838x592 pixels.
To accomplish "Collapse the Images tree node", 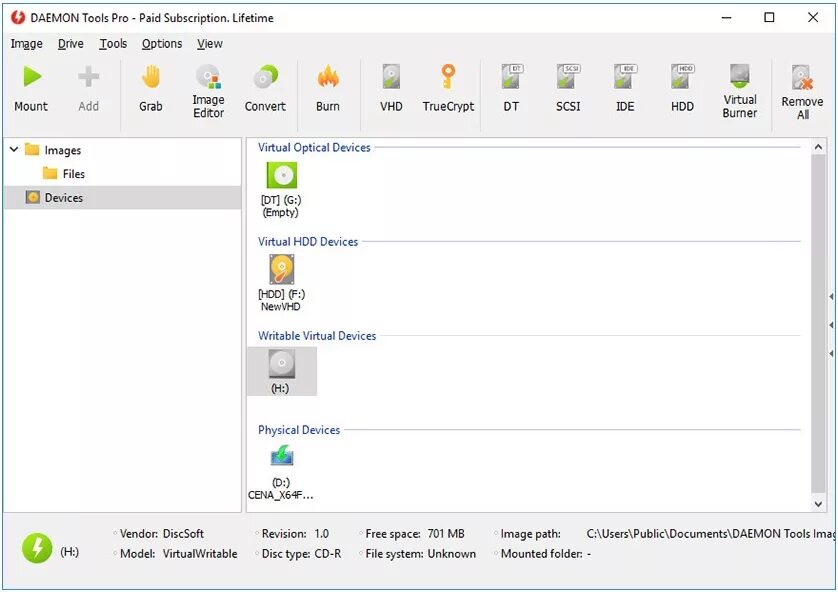I will click(x=14, y=150).
